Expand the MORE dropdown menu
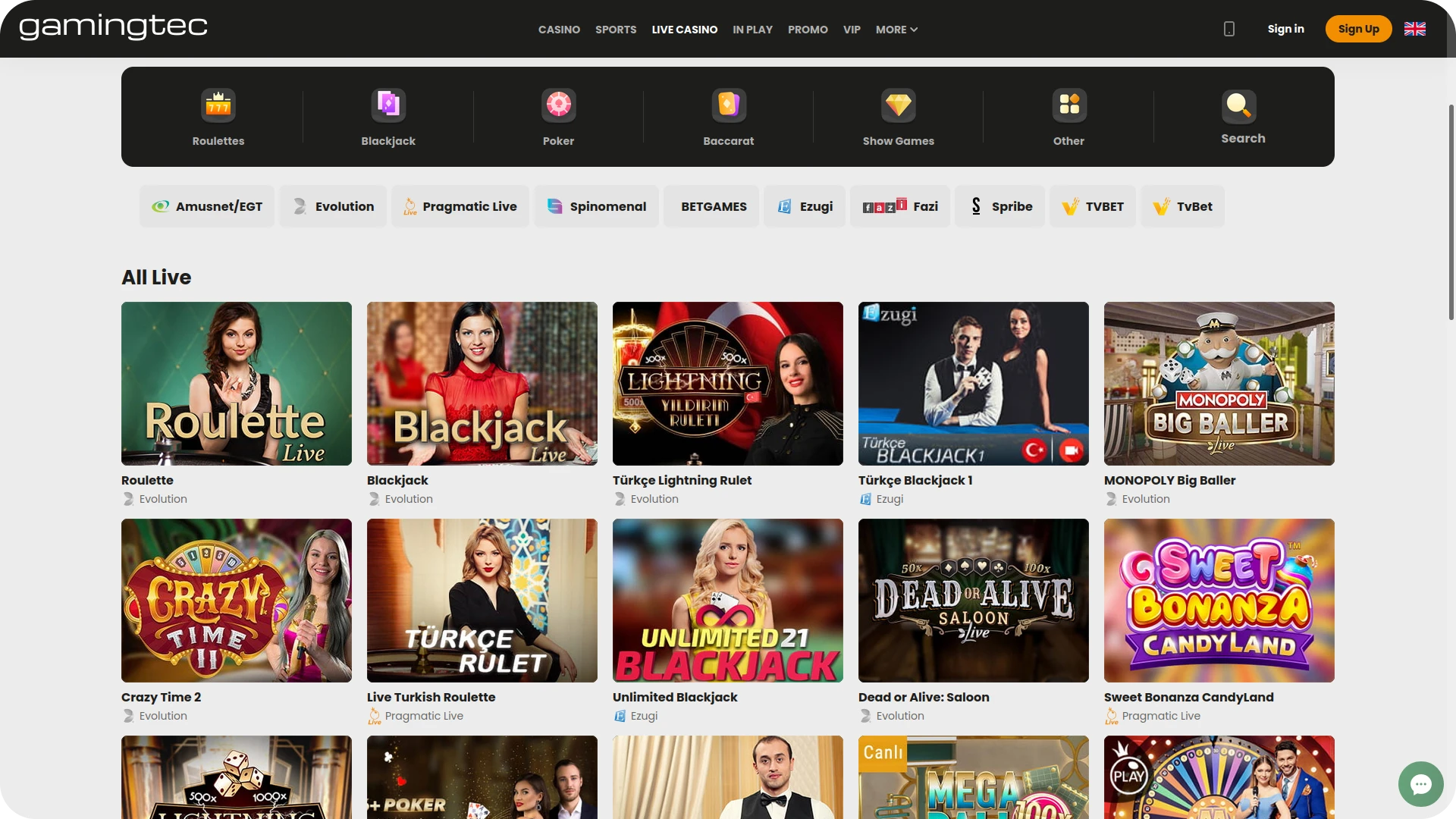 [x=896, y=30]
